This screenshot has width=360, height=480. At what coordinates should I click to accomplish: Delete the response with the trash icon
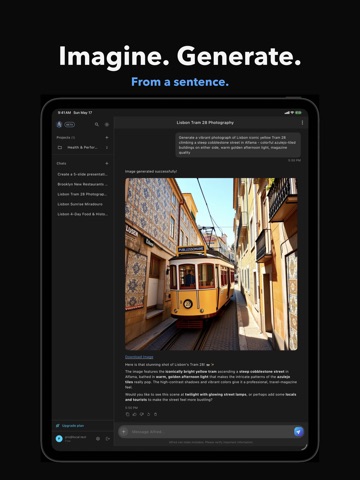click(155, 414)
